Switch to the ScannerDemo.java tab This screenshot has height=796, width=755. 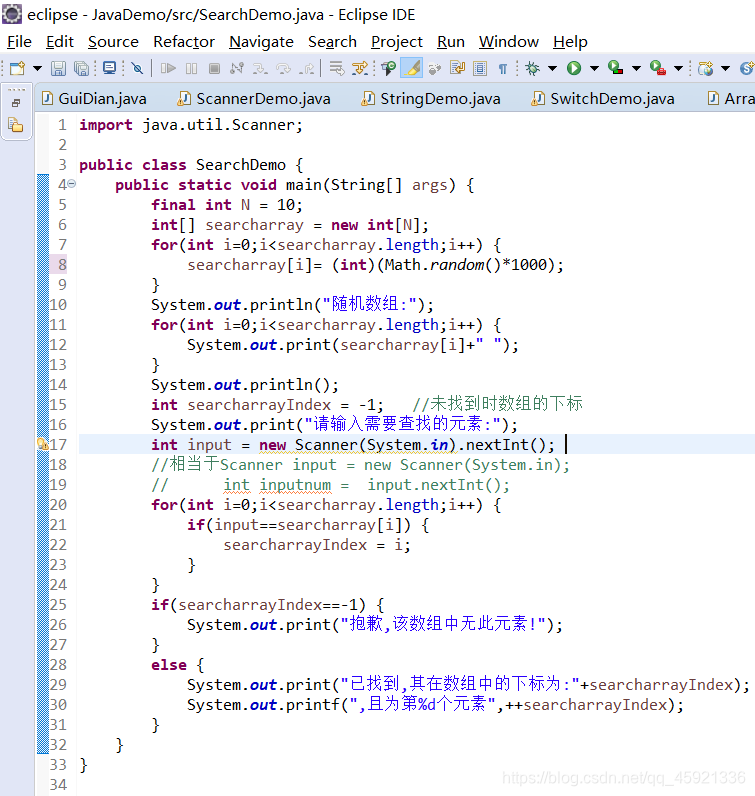pos(254,98)
